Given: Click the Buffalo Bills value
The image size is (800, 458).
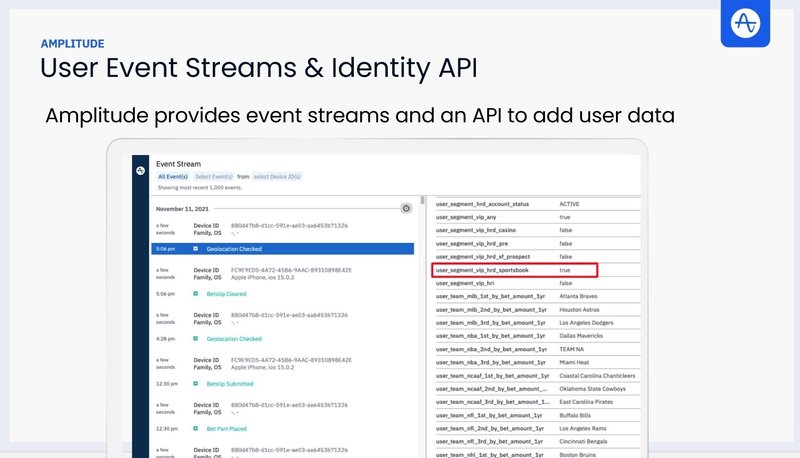Looking at the screenshot, I should [x=575, y=415].
